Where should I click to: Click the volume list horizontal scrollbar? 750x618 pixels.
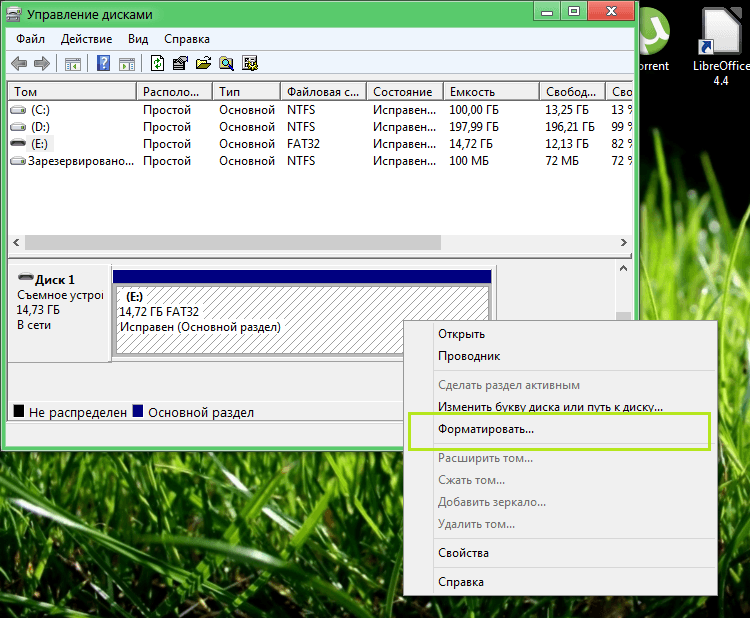pyautogui.click(x=232, y=242)
